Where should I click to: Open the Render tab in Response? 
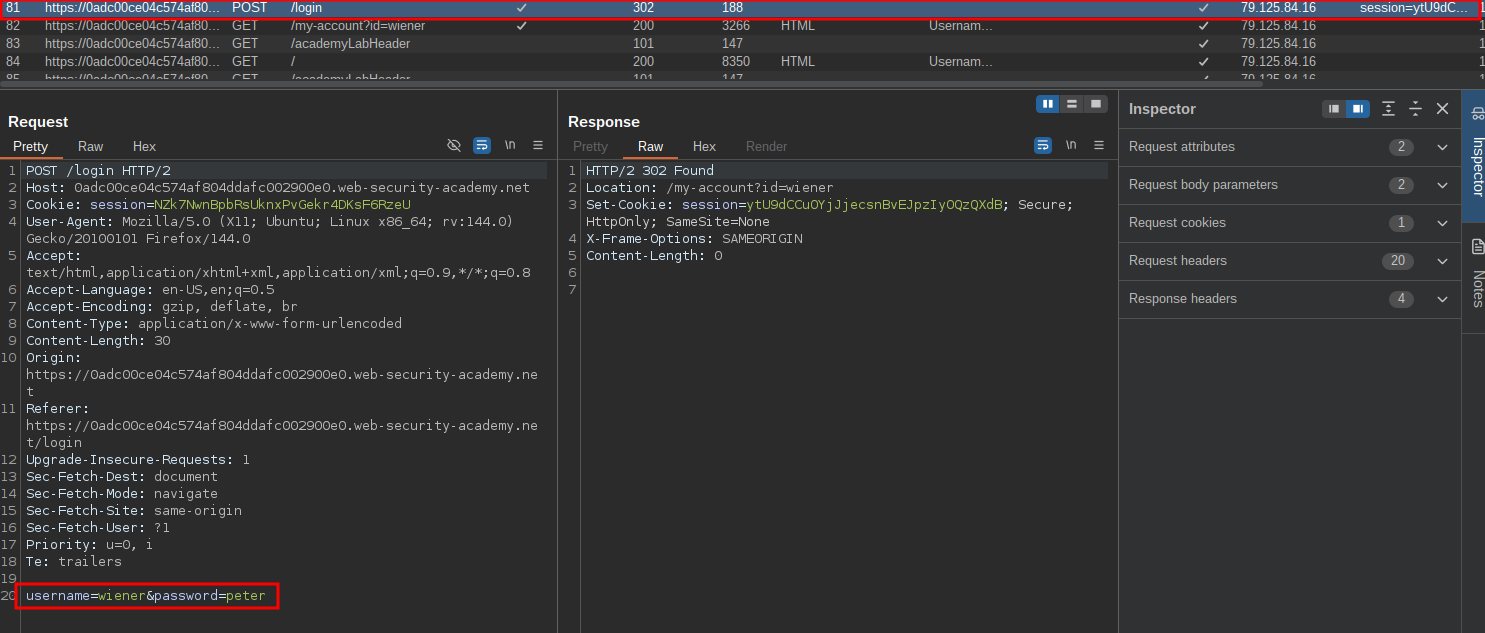pyautogui.click(x=766, y=146)
